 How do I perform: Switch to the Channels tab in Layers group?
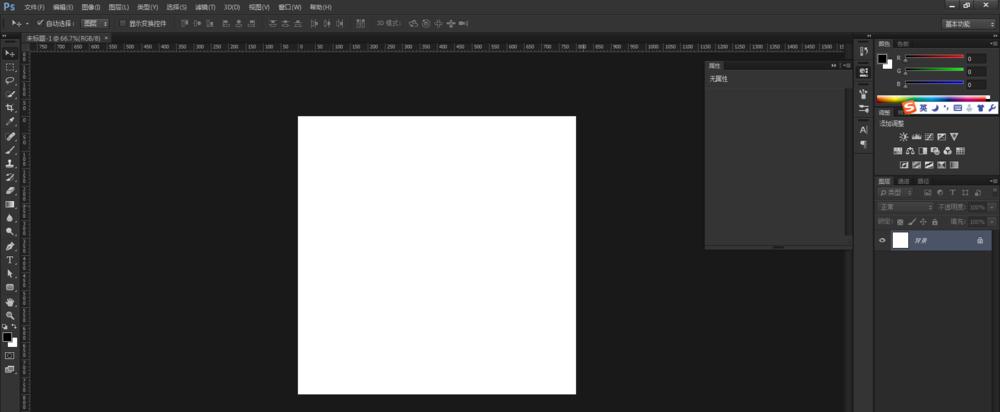(904, 181)
